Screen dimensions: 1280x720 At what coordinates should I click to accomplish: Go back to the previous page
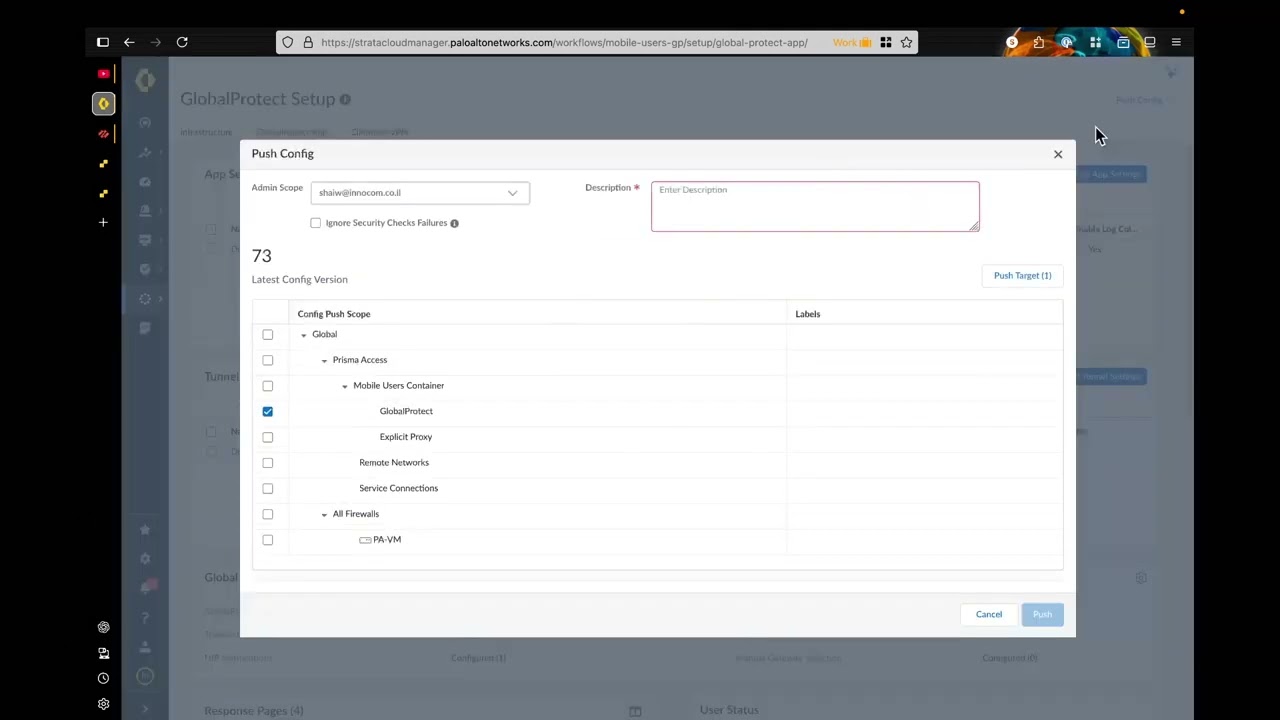click(129, 42)
